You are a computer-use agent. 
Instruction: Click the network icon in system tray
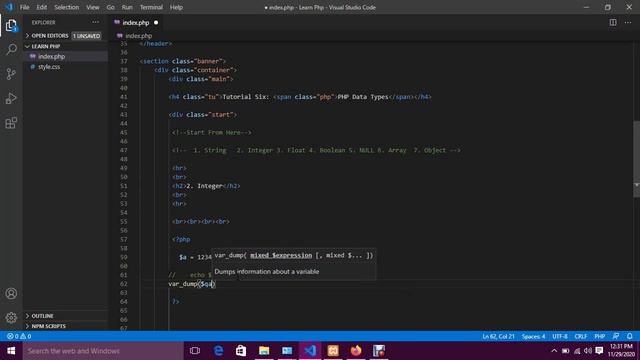[x=577, y=351]
